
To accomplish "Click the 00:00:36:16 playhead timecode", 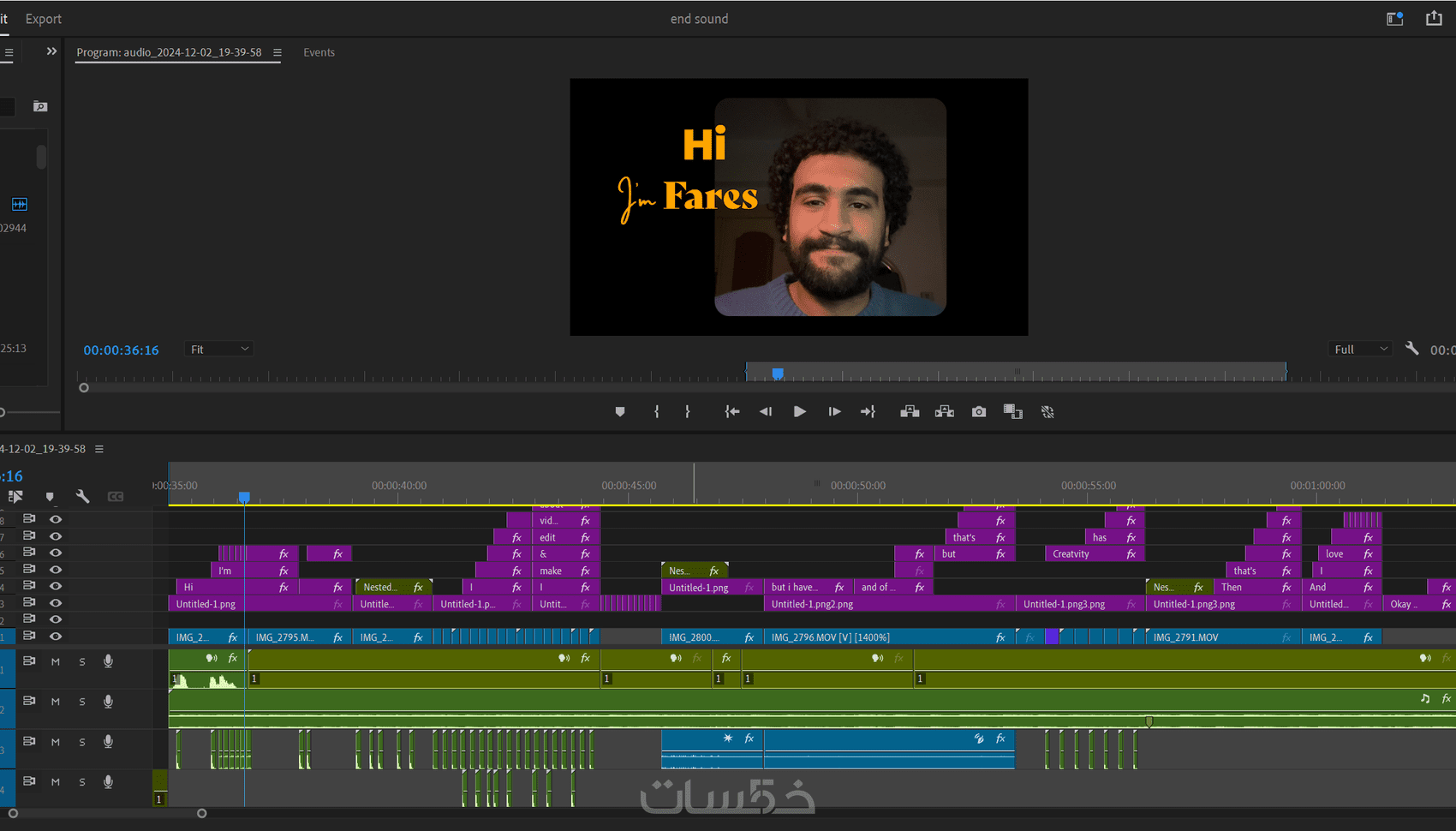I will point(121,350).
